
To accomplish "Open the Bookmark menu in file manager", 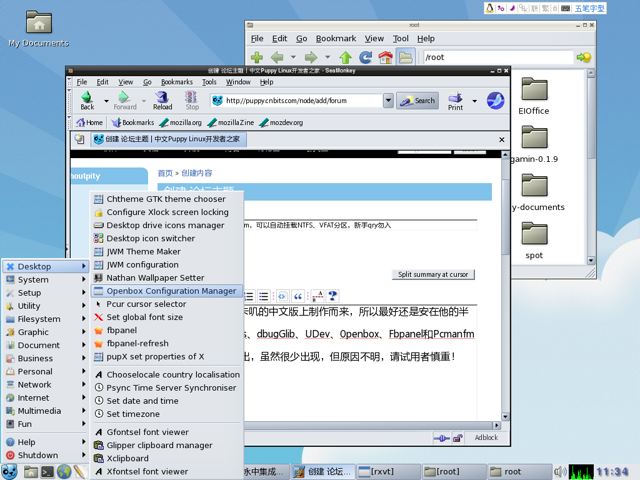I will click(336, 39).
